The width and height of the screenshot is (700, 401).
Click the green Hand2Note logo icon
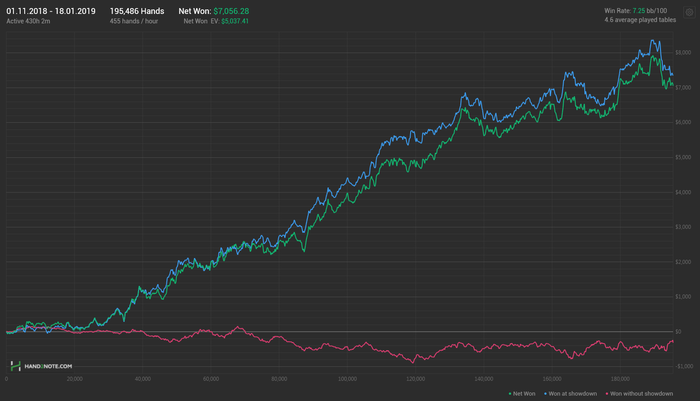pos(16,366)
